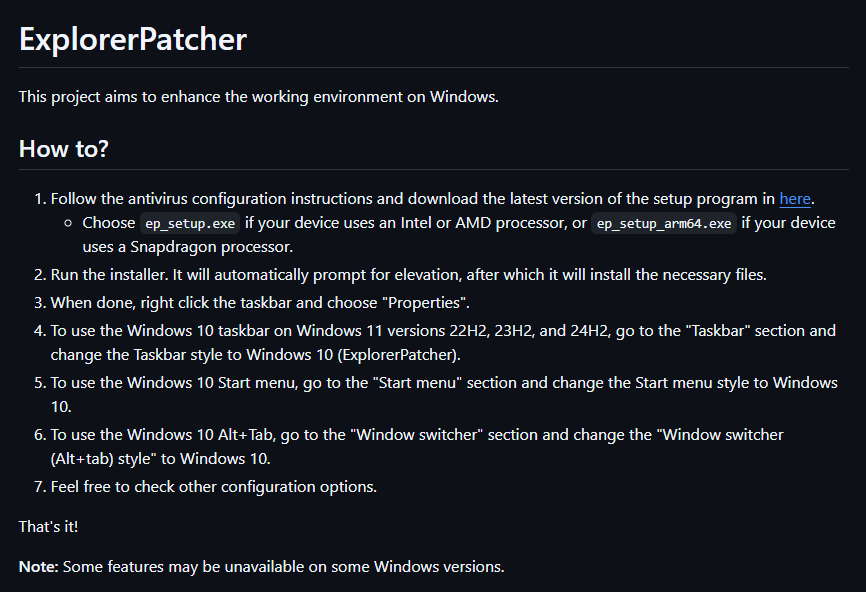Image resolution: width=866 pixels, height=592 pixels.
Task: Click the "Windows 10 (ExplorerPatcher)" taskbar style text
Action: 353,355
